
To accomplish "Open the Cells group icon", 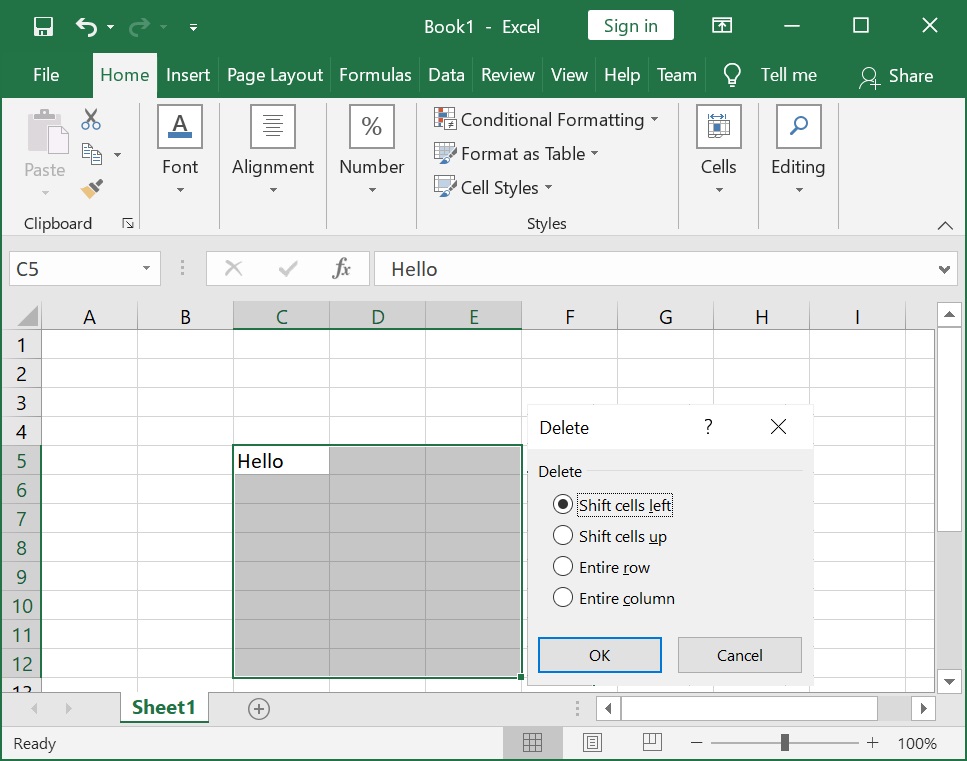I will (718, 126).
